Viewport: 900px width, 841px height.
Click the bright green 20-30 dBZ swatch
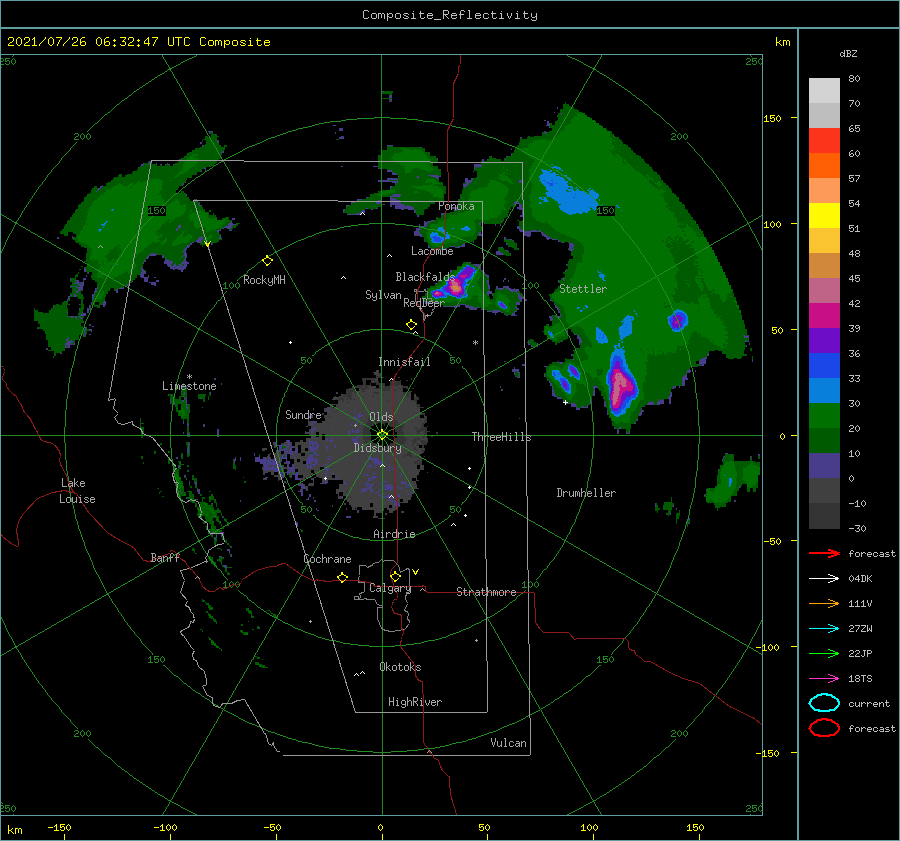click(x=824, y=416)
